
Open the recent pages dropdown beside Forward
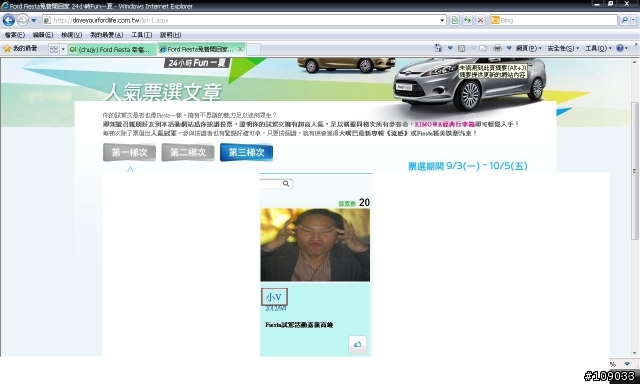click(x=34, y=20)
